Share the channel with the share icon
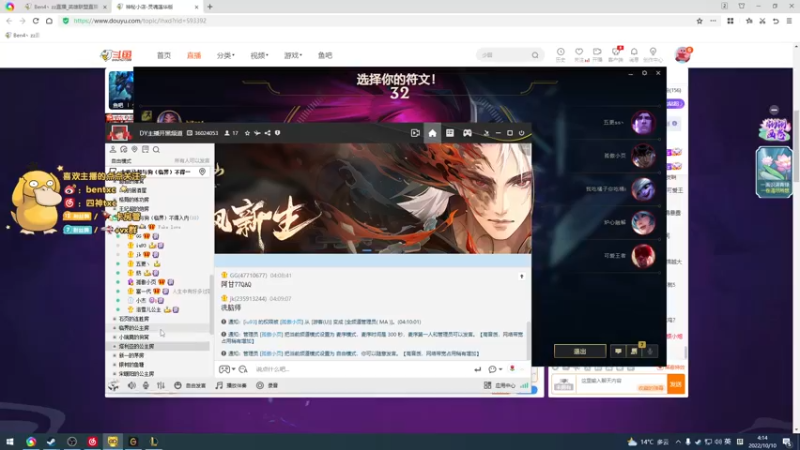 click(267, 133)
